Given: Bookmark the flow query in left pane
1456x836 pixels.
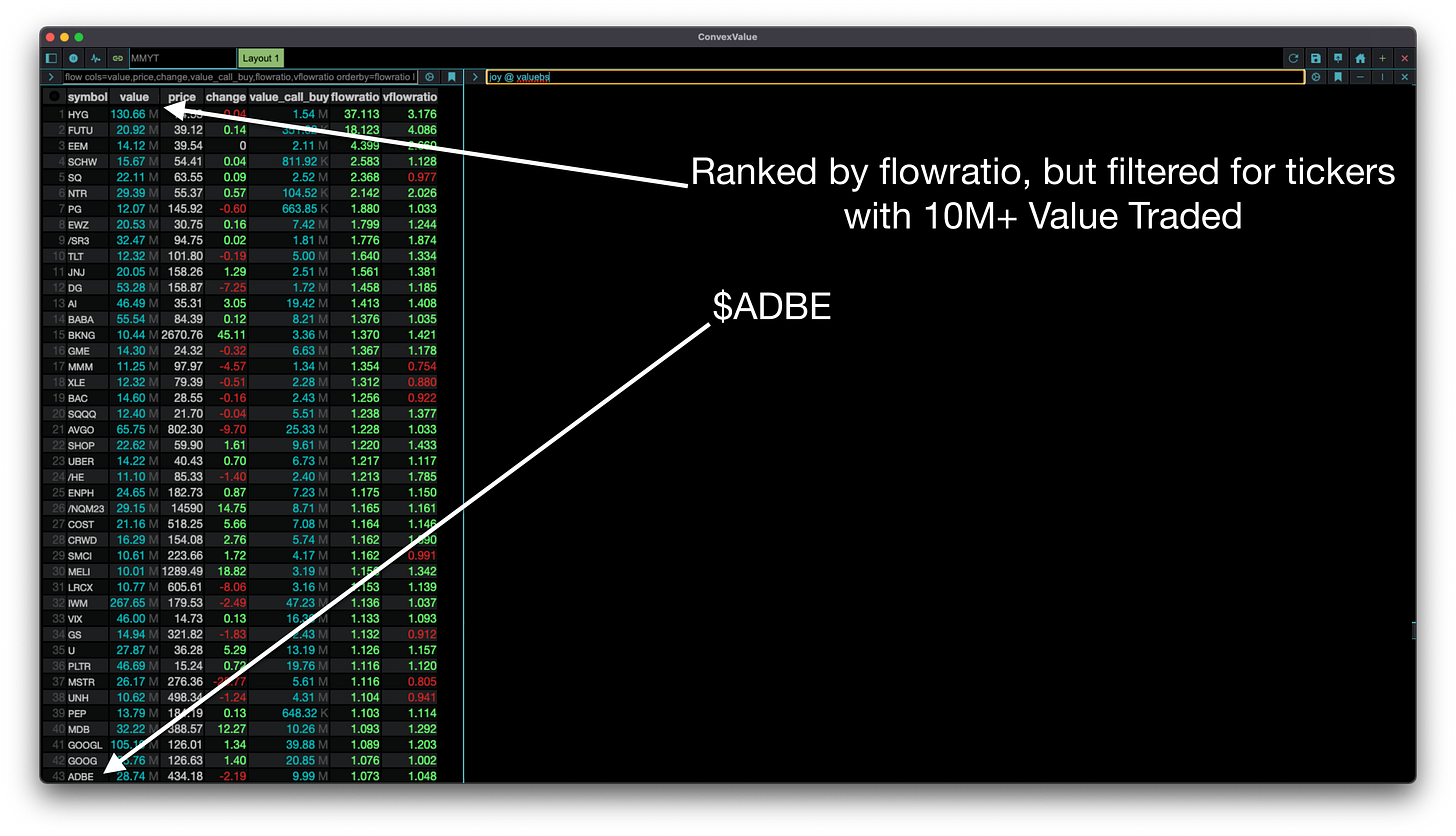Looking at the screenshot, I should pyautogui.click(x=452, y=77).
